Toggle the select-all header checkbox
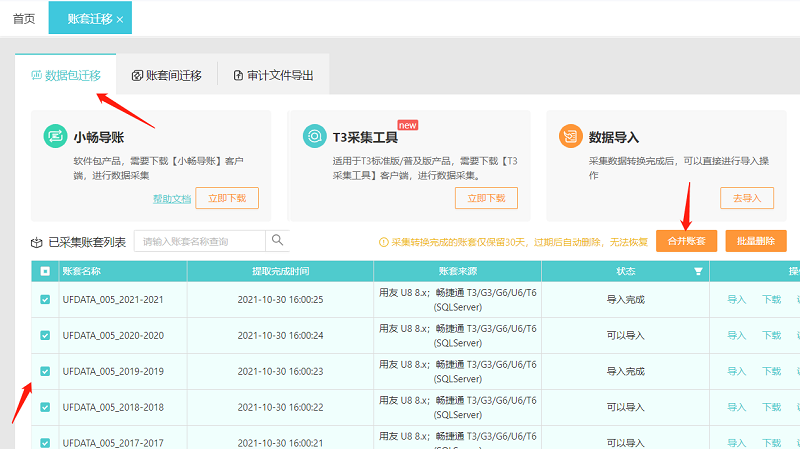The height and width of the screenshot is (449, 800). [45, 271]
